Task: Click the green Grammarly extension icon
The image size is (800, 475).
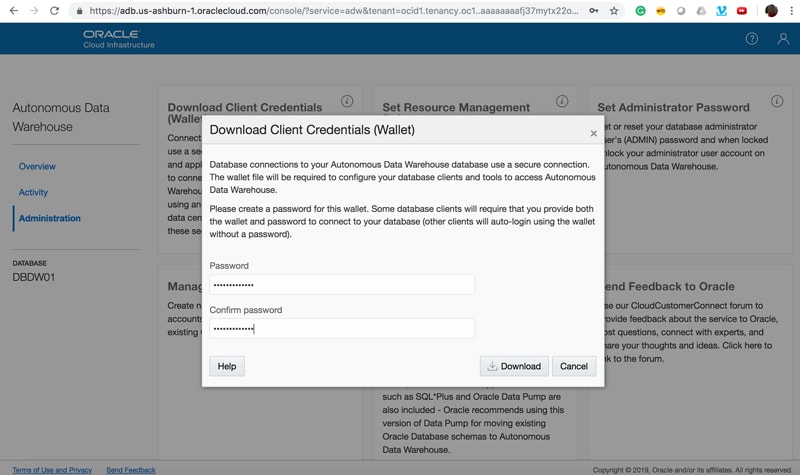Action: click(640, 11)
